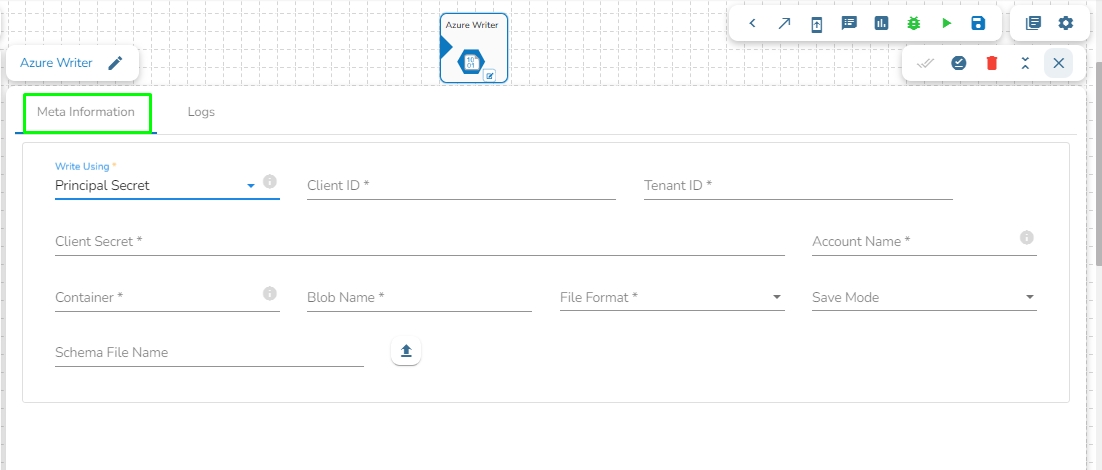Select the Azure Writer node on canvas
Viewport: 1102px width, 470px height.
[x=474, y=48]
